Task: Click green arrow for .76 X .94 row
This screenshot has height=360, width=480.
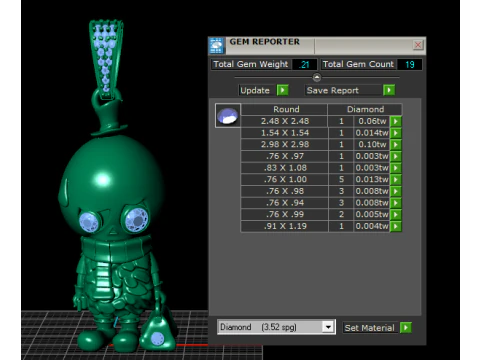Action: [x=395, y=203]
